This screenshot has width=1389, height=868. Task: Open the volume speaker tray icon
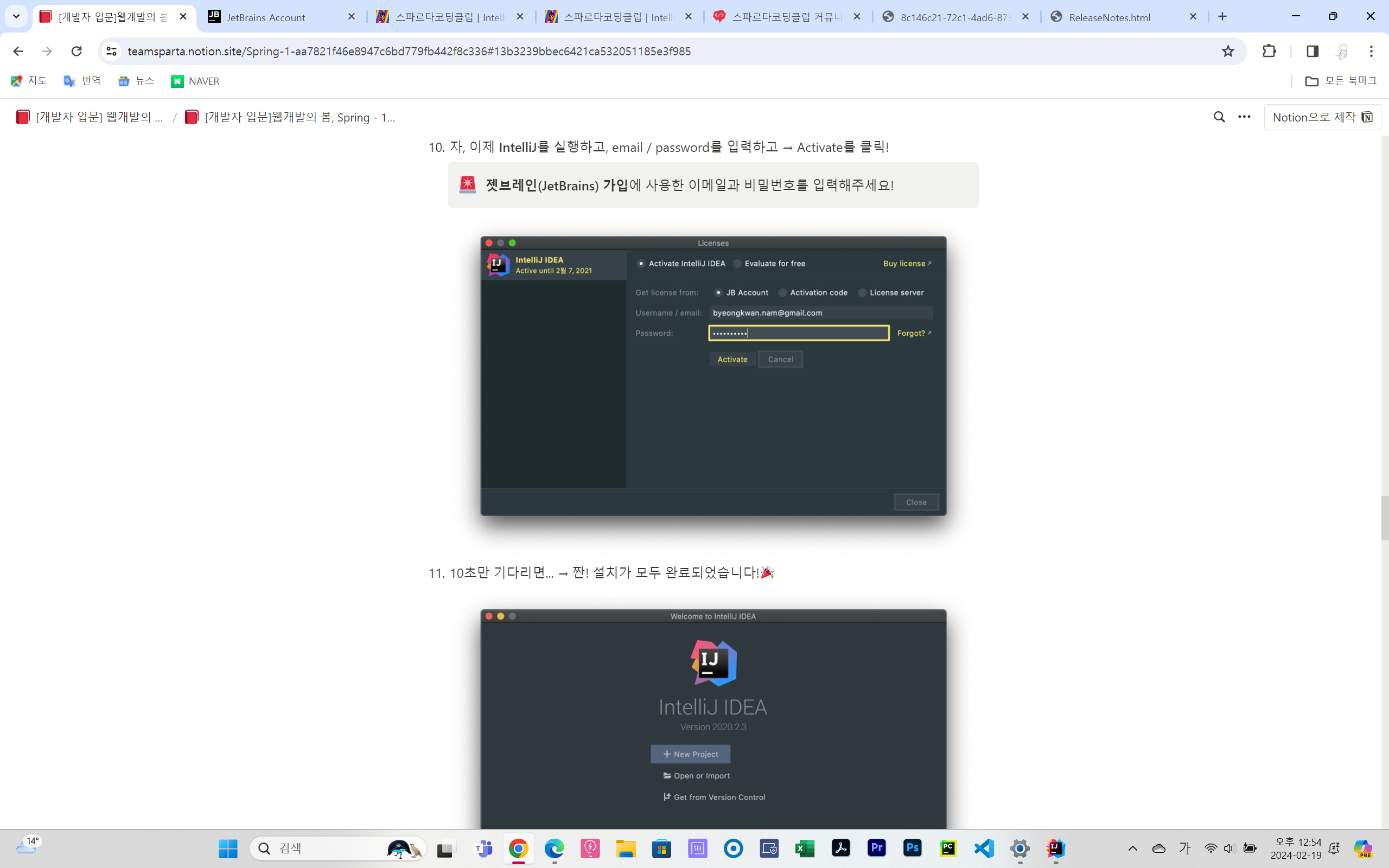1229,848
